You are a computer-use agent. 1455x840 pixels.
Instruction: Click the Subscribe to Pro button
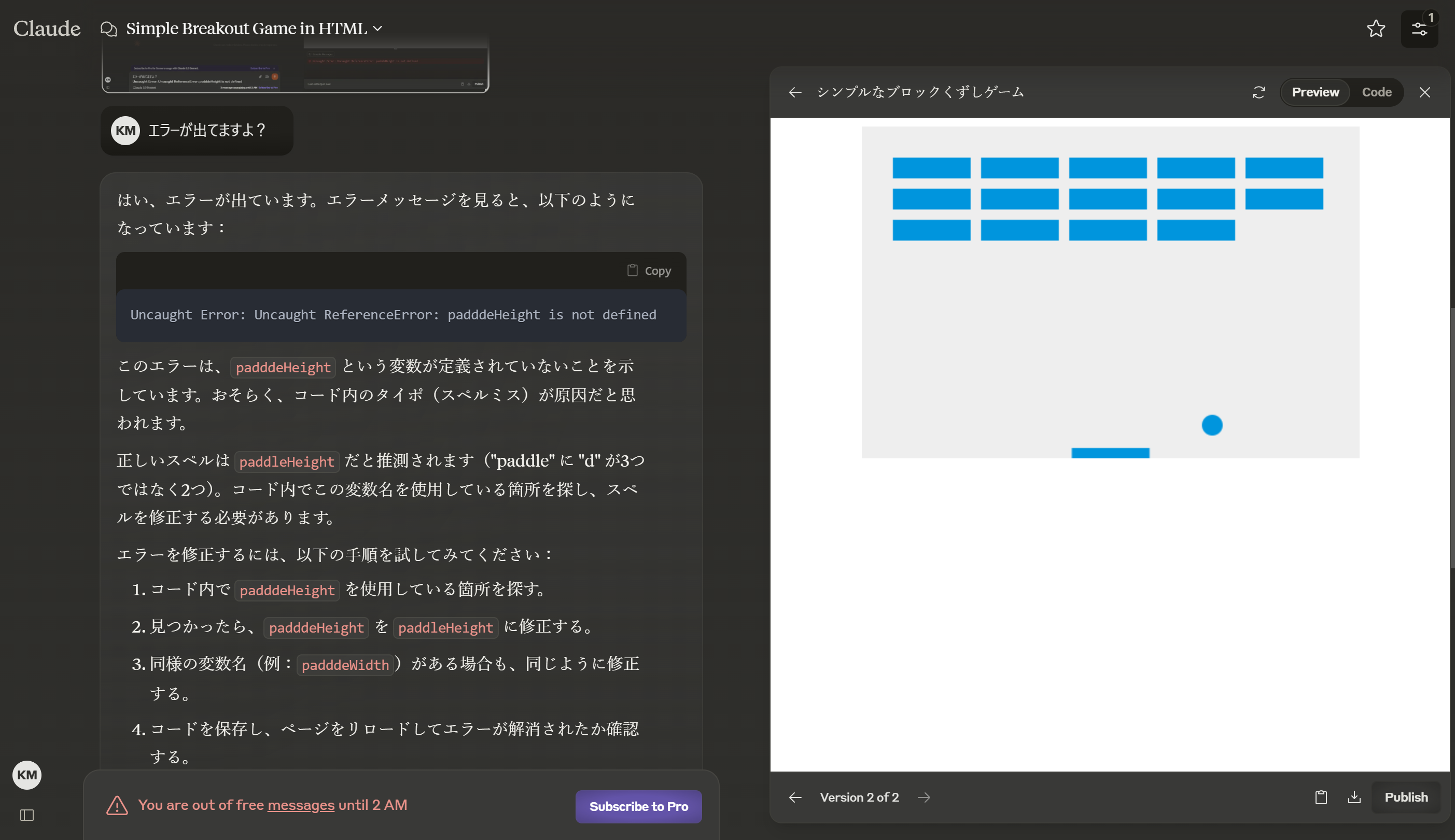[638, 806]
